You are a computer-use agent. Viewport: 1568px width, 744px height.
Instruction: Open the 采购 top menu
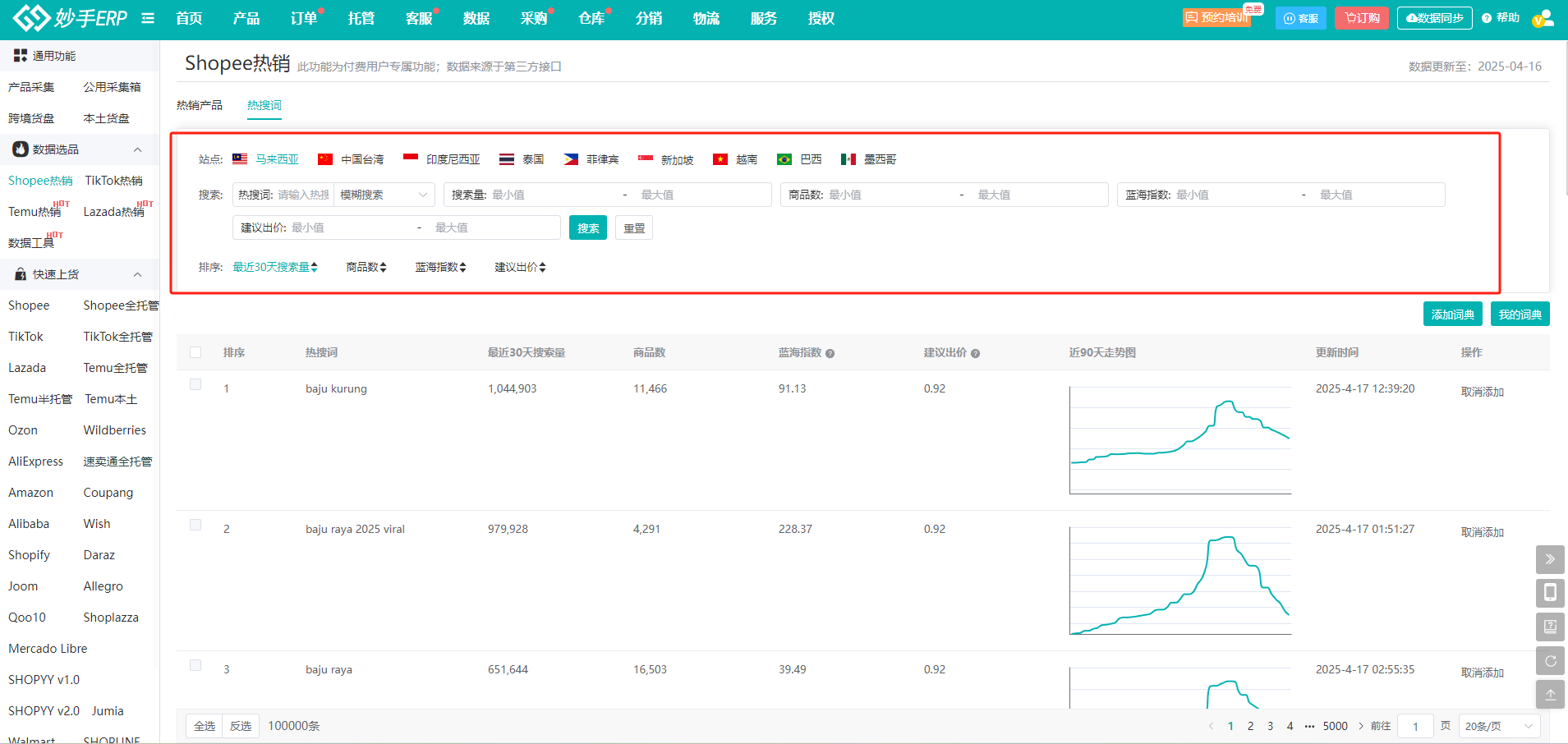[534, 18]
